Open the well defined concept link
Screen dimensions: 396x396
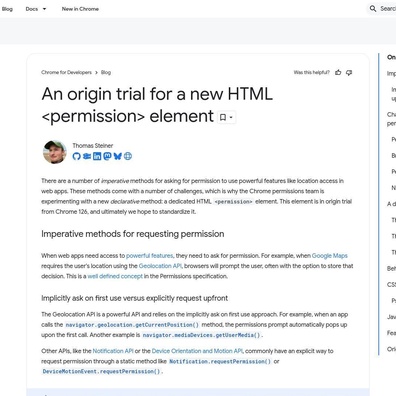pyautogui.click(x=115, y=276)
